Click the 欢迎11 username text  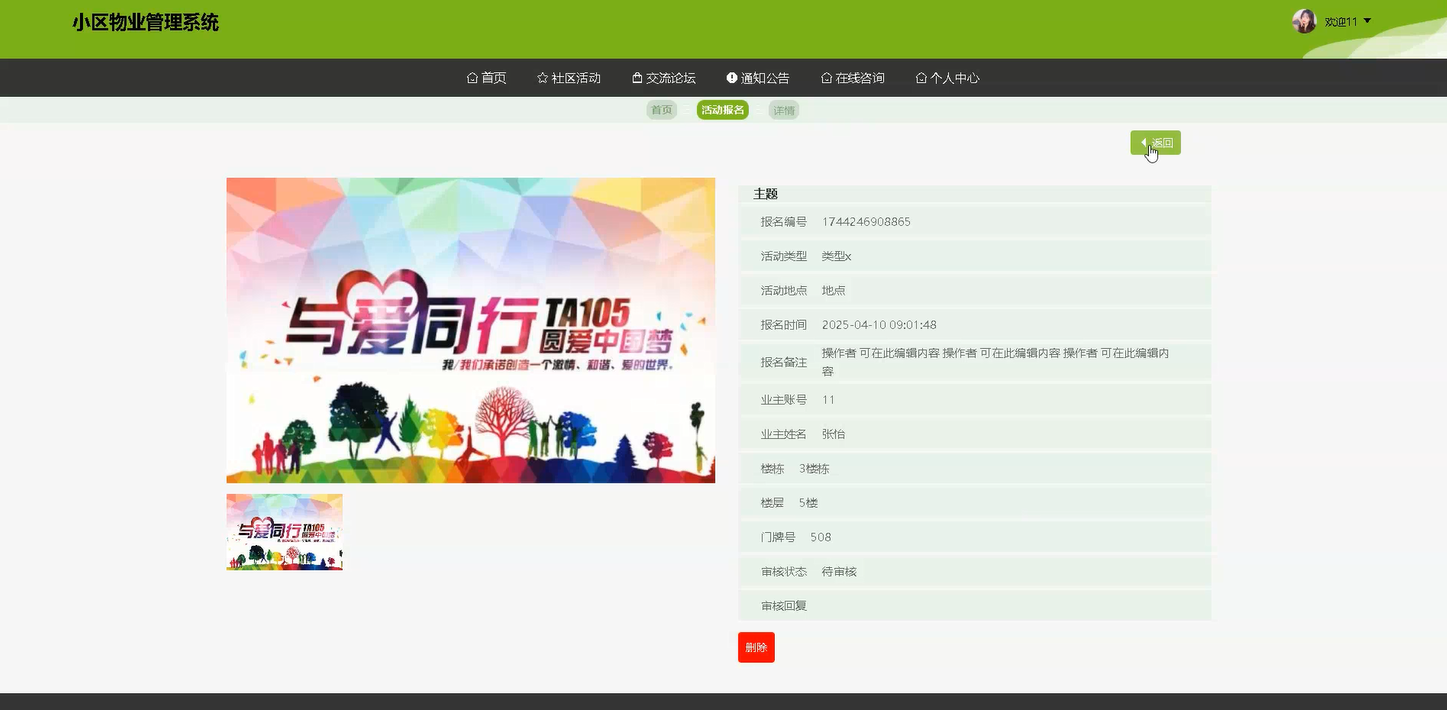pyautogui.click(x=1341, y=22)
